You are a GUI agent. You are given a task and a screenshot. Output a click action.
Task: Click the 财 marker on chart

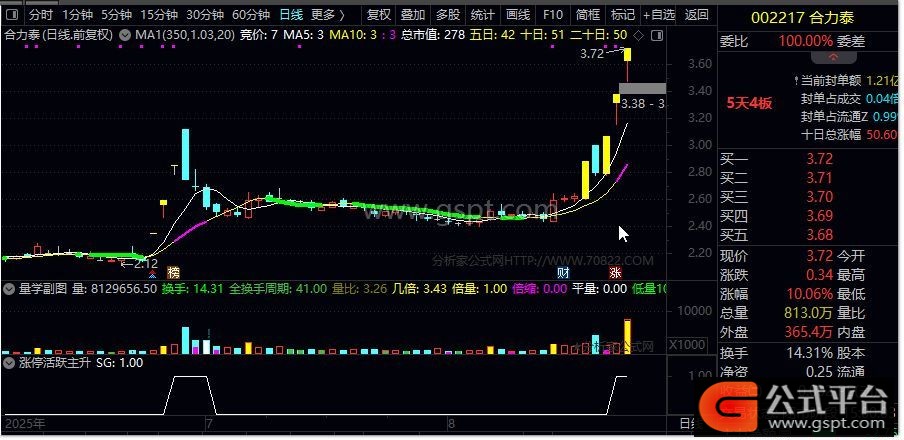click(563, 272)
